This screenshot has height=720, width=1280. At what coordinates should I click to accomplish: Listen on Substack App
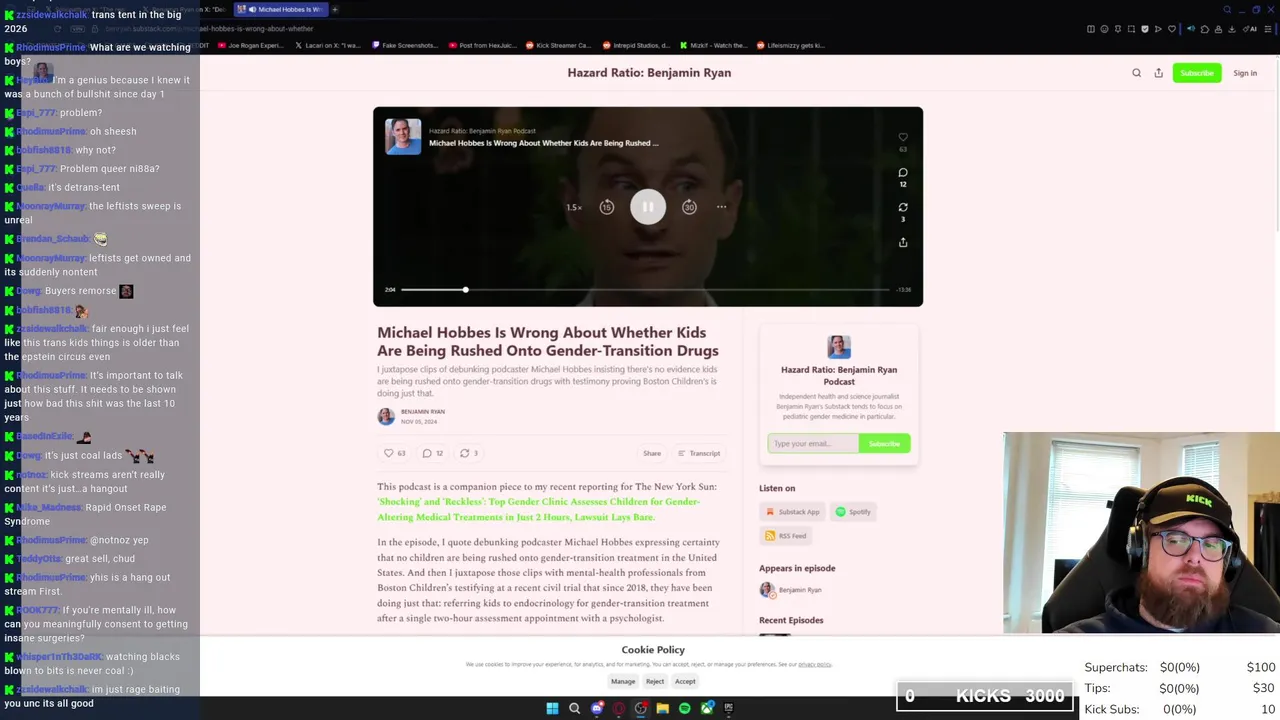click(793, 512)
